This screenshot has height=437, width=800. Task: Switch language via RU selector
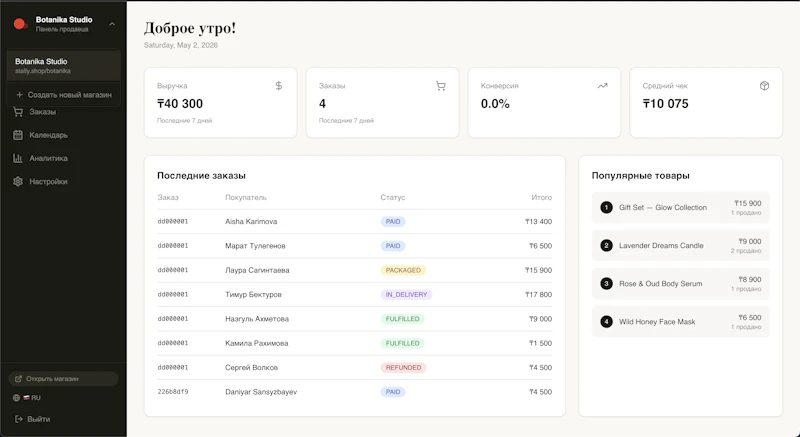click(27, 398)
